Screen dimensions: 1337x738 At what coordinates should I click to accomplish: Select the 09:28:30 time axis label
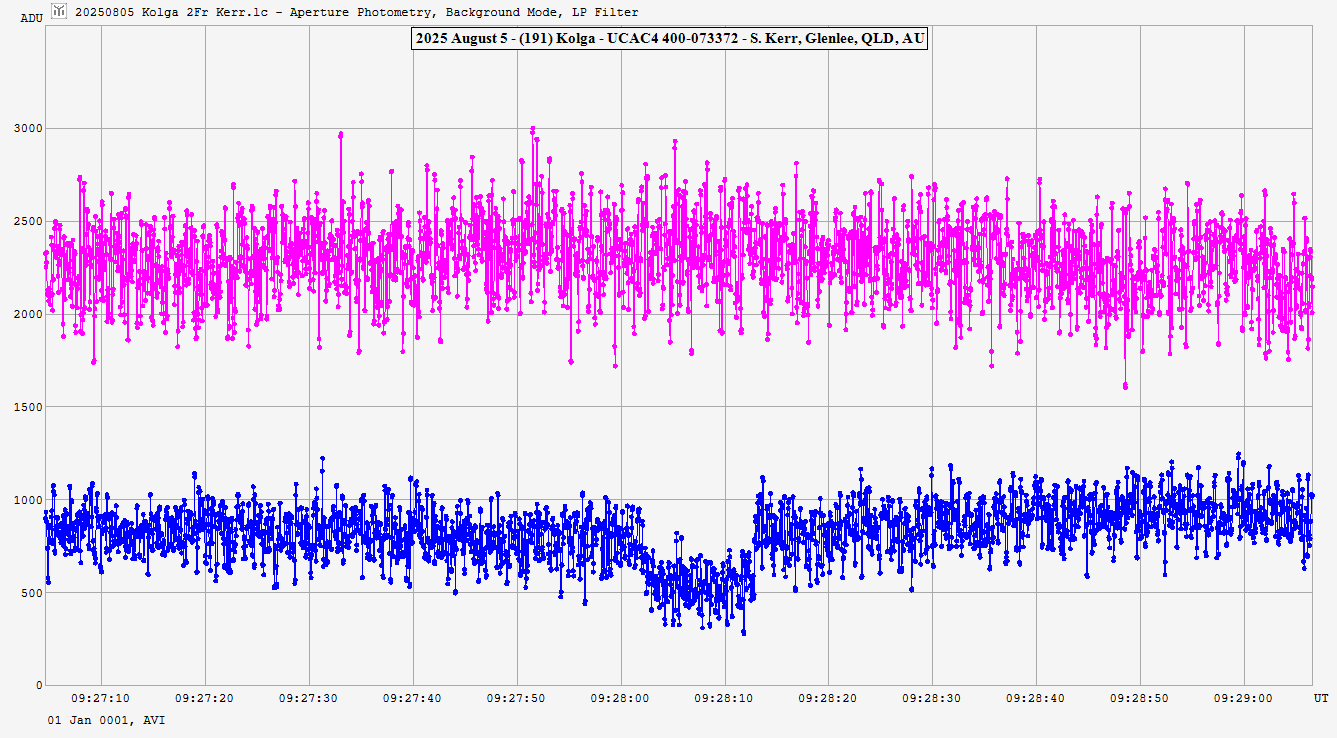coord(932,698)
